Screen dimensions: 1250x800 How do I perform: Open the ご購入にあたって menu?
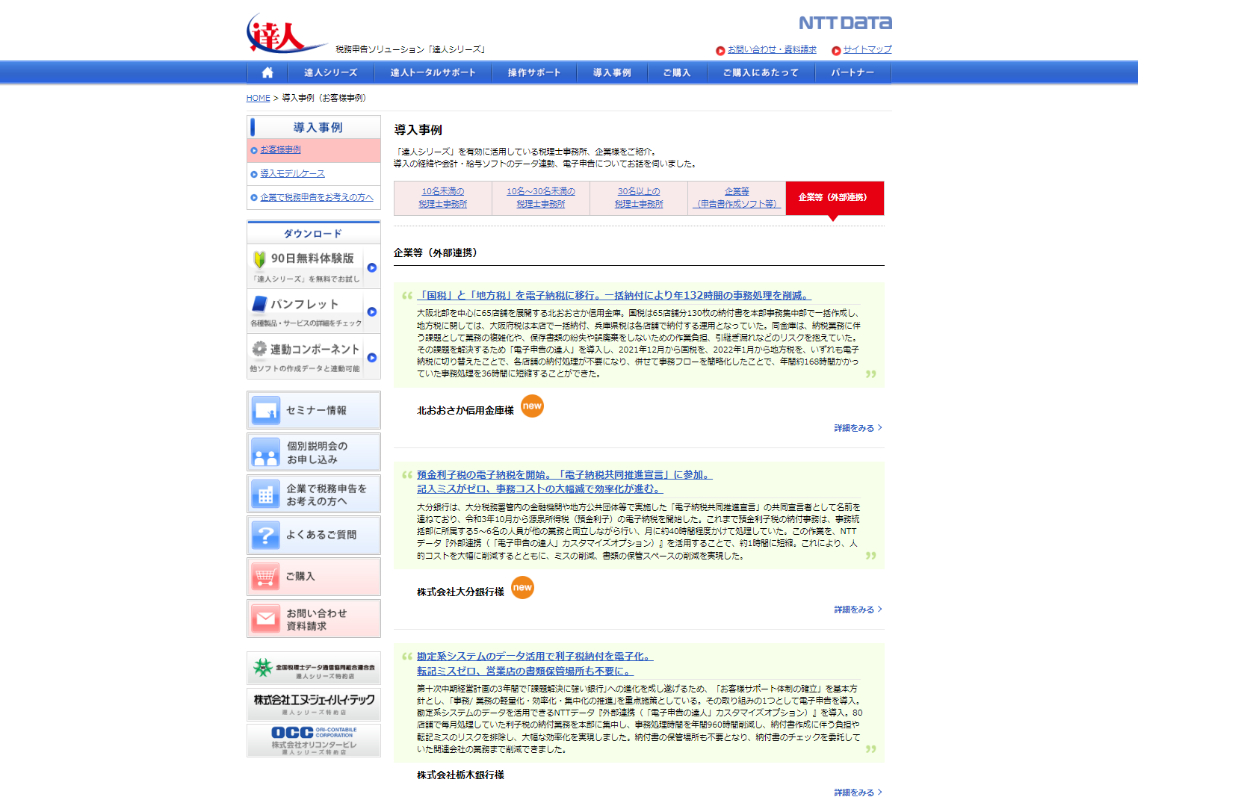(x=760, y=73)
